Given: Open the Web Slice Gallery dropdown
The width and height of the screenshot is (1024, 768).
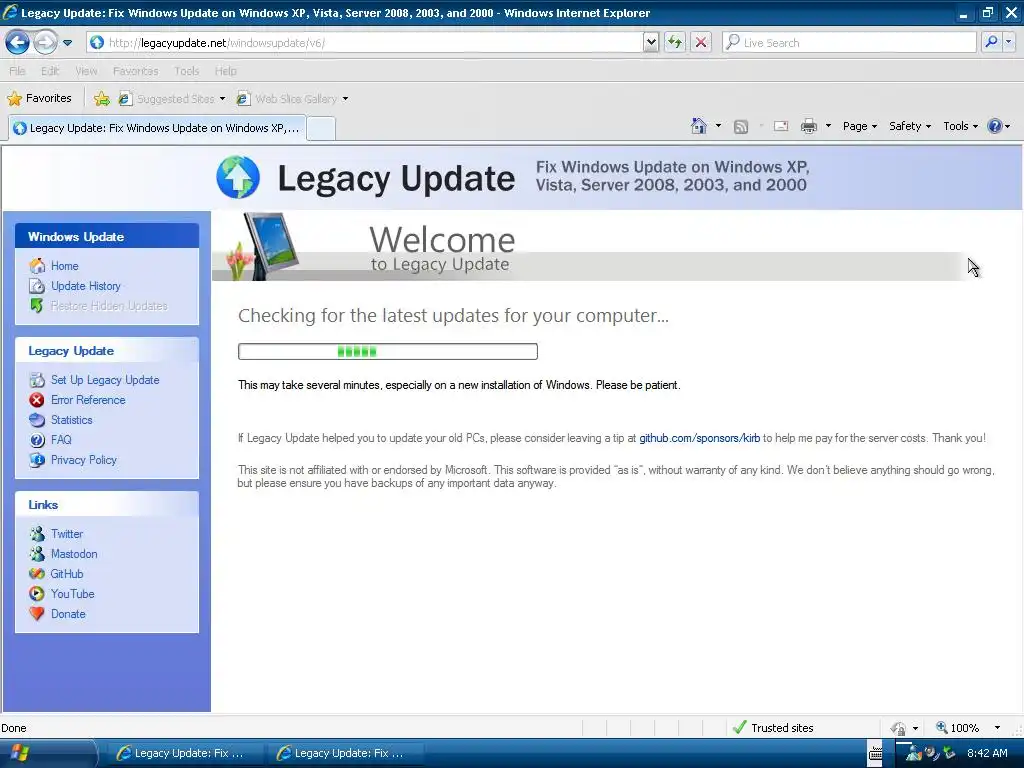Looking at the screenshot, I should coord(292,99).
